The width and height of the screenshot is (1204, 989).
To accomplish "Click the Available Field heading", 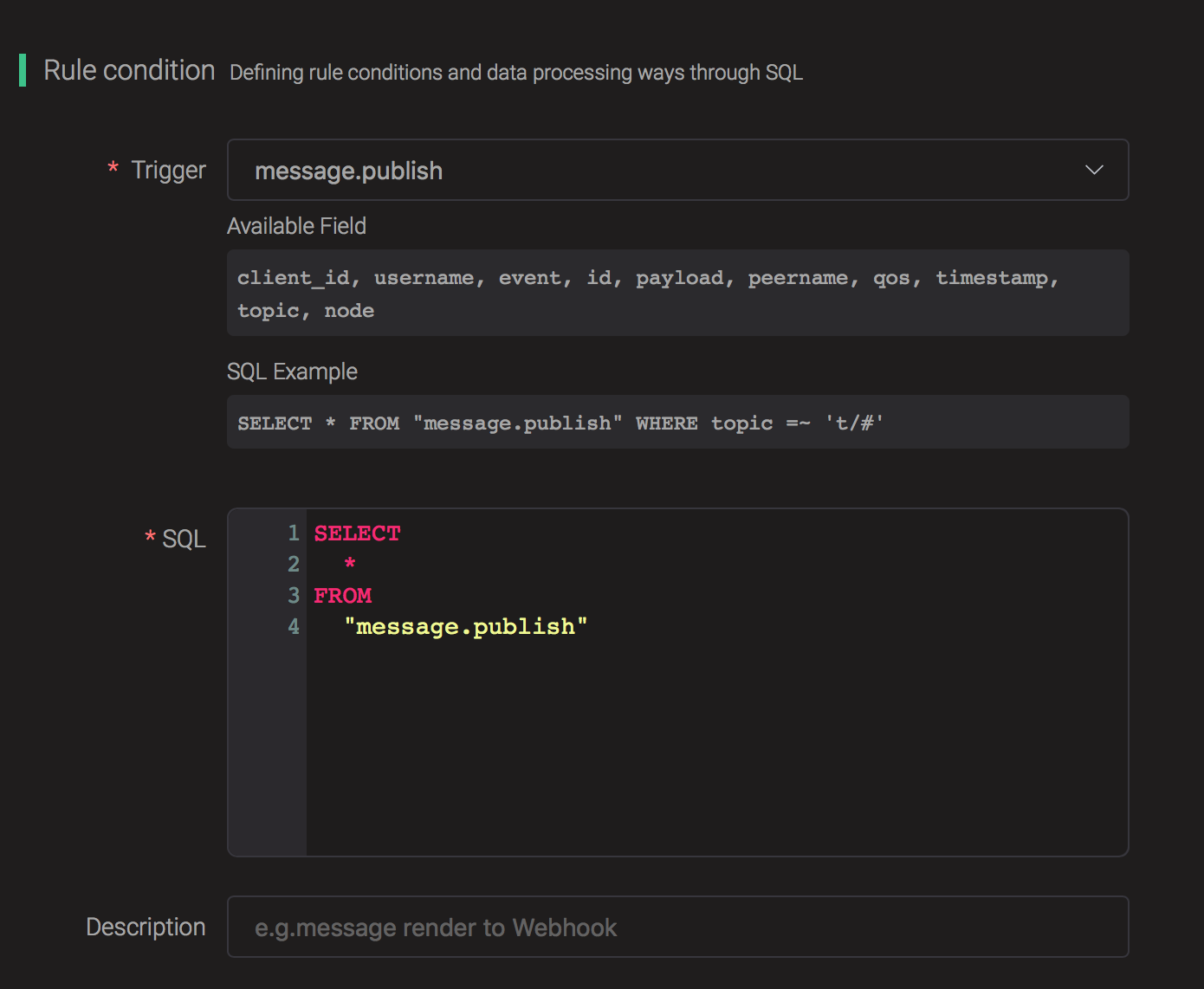I will (x=296, y=226).
